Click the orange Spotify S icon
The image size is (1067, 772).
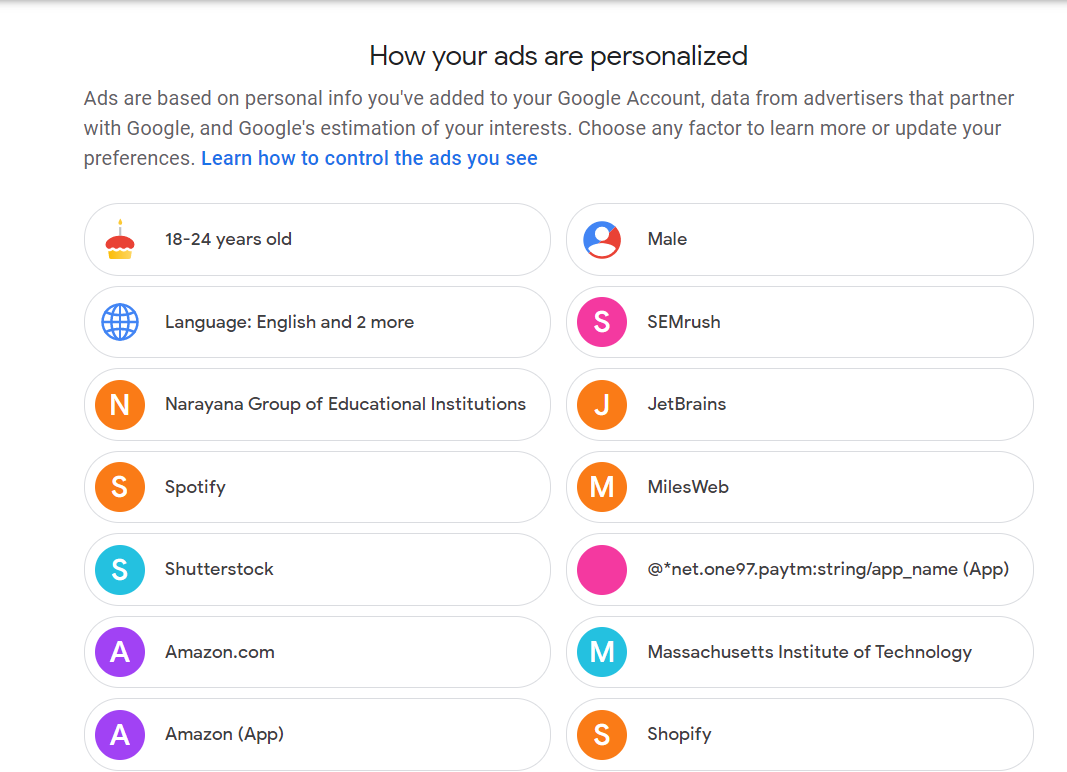pos(120,487)
